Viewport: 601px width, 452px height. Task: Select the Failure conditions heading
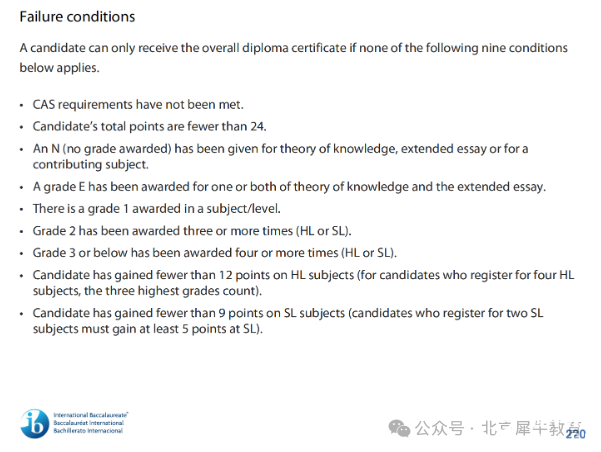click(77, 17)
